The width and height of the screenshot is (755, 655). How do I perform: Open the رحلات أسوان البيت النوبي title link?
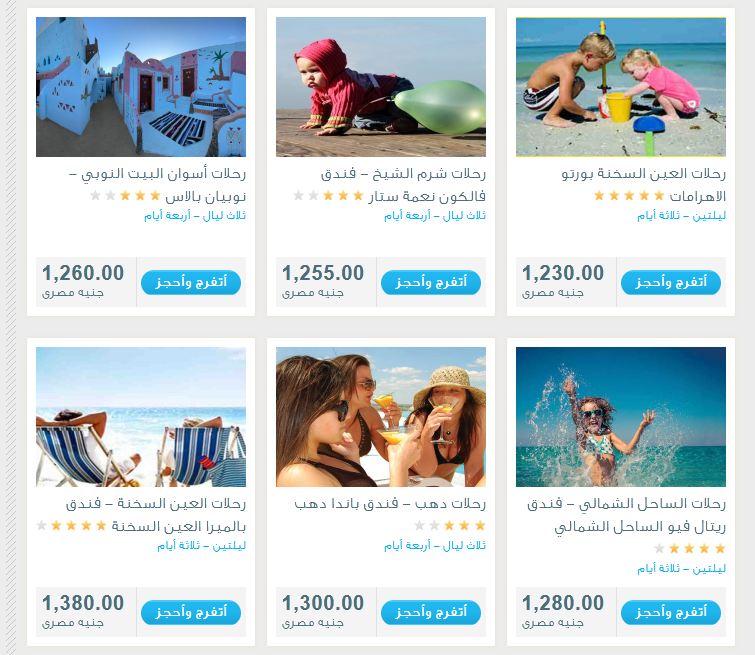pyautogui.click(x=157, y=185)
